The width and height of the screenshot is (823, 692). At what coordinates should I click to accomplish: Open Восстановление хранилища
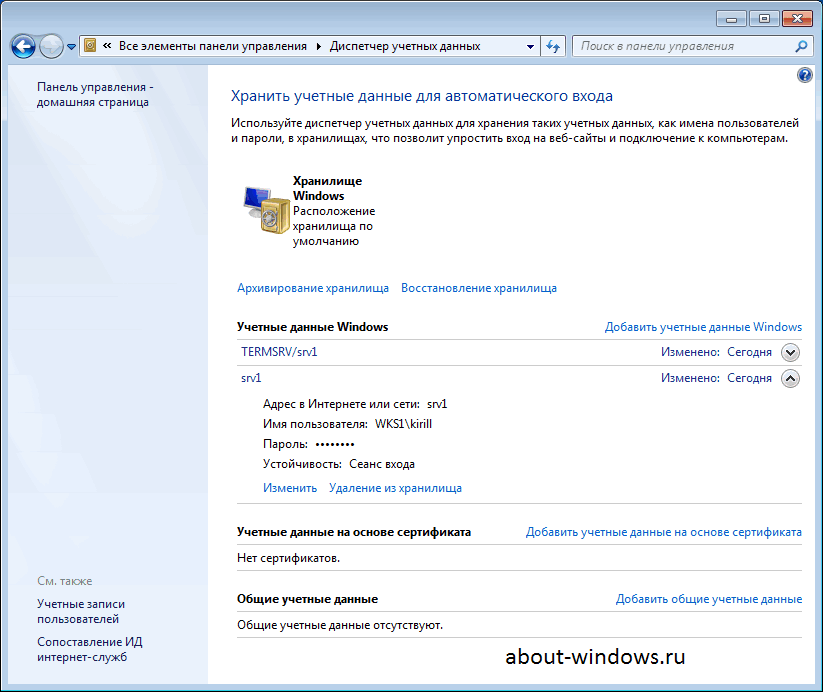(x=478, y=287)
